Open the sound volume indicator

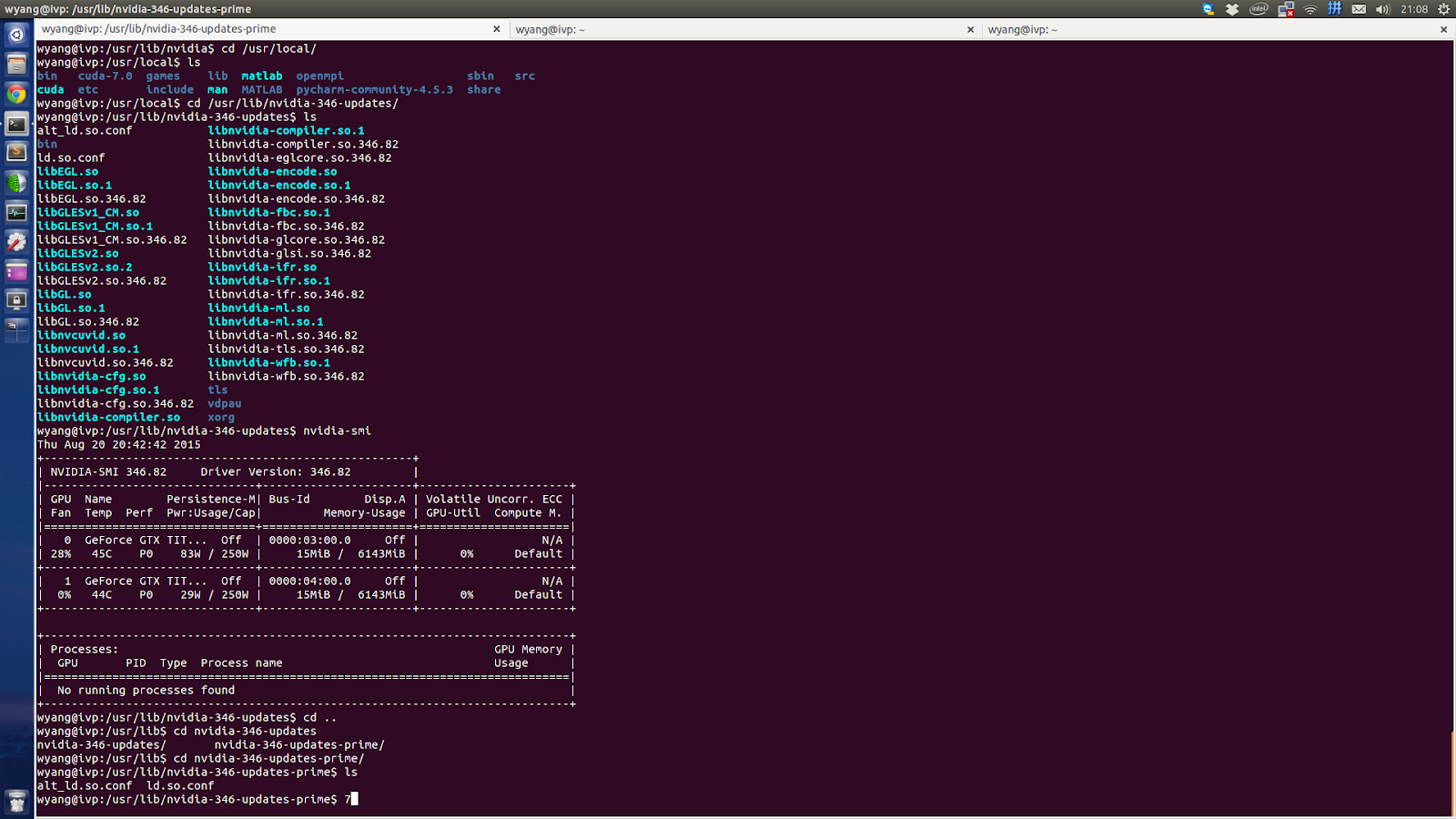point(1381,9)
